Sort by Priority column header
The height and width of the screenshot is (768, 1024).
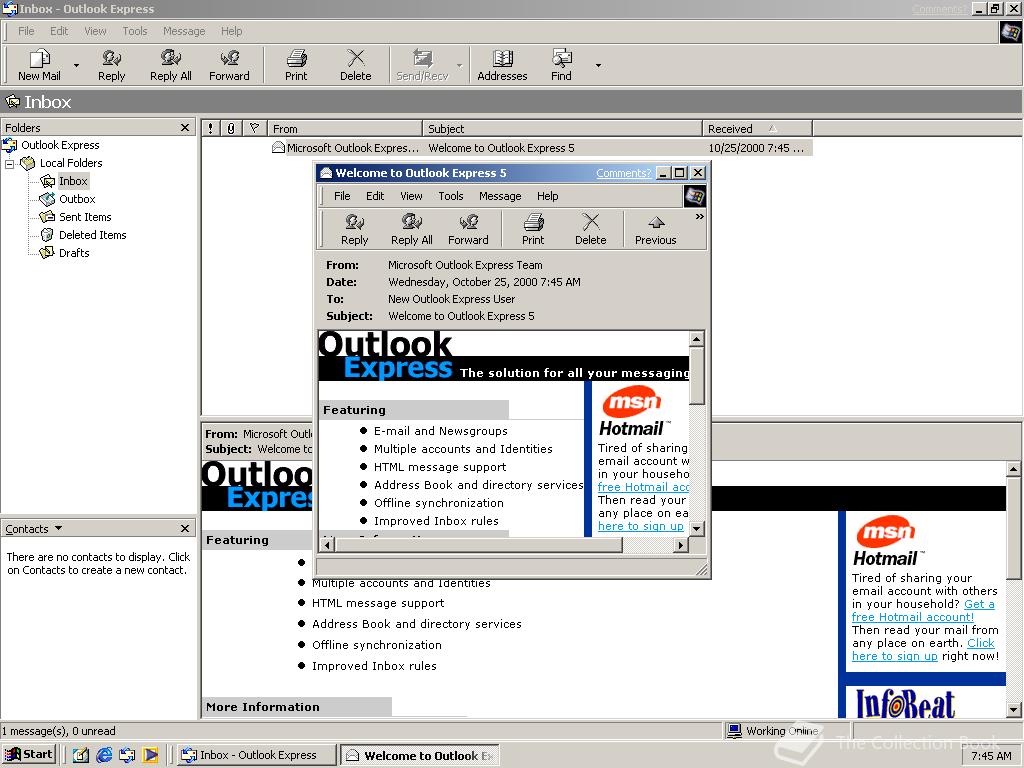click(210, 129)
